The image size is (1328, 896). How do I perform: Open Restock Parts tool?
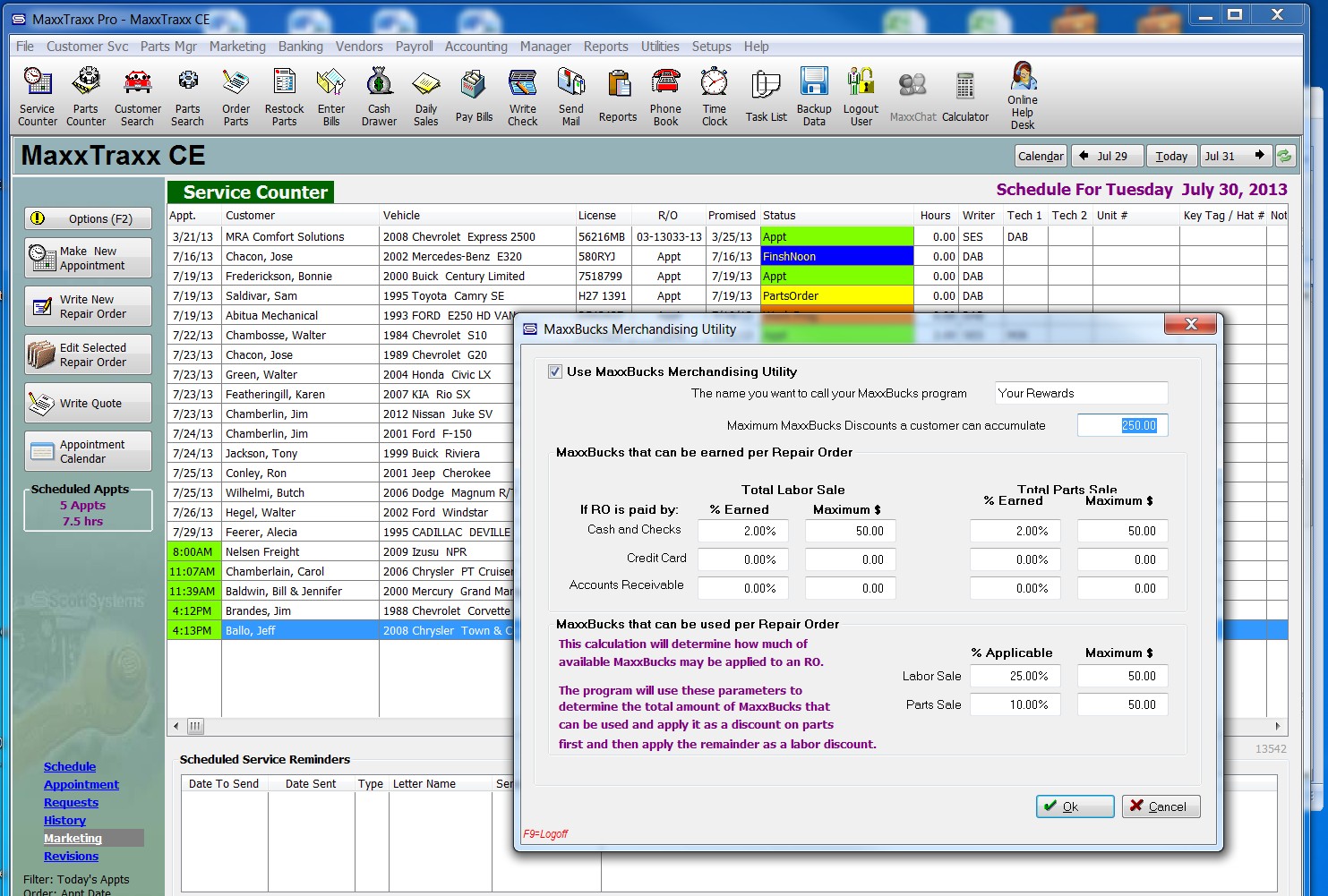coord(285,97)
